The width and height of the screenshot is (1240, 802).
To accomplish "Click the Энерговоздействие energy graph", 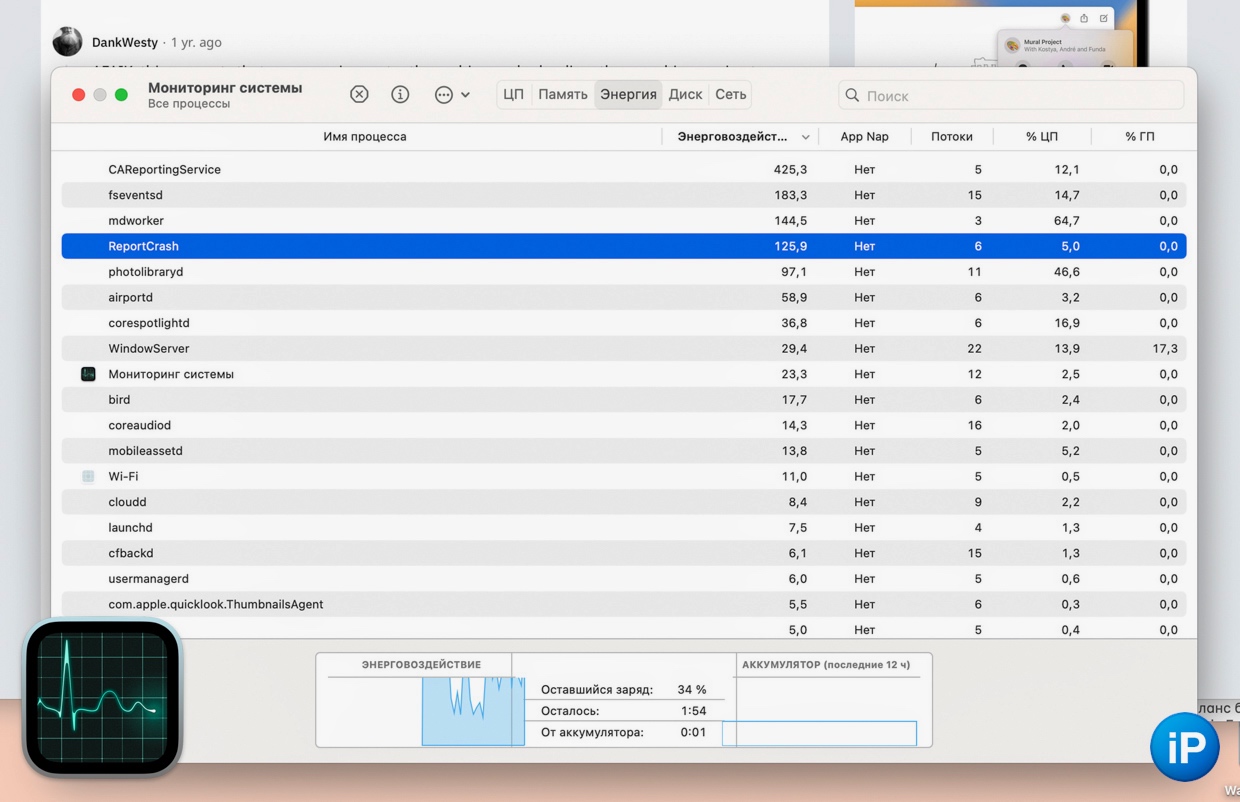I will [x=472, y=711].
